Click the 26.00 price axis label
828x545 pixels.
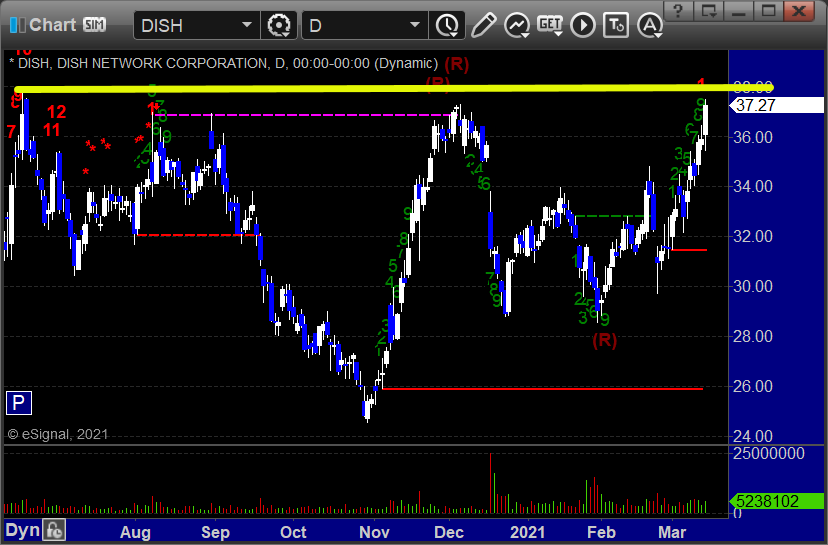tap(753, 387)
